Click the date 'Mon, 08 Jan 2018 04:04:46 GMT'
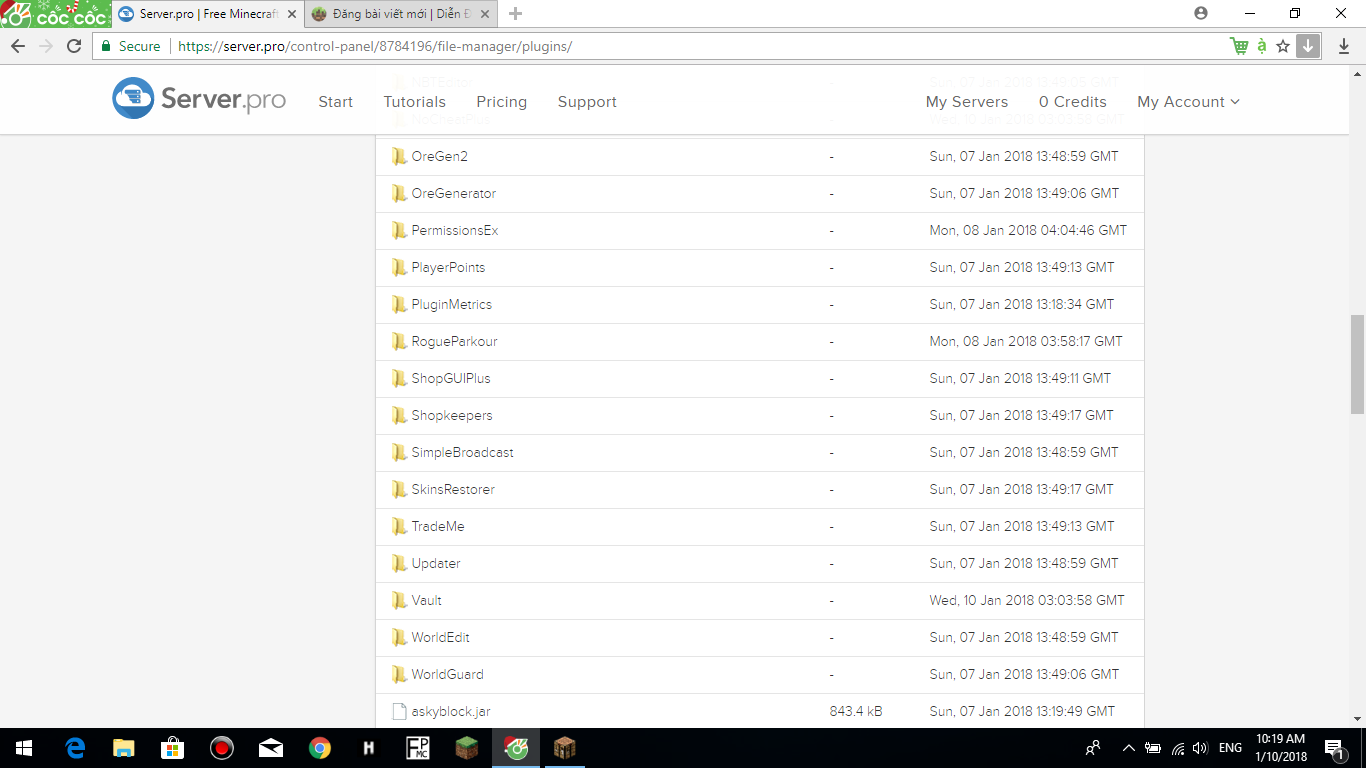This screenshot has height=768, width=1366. click(1028, 230)
